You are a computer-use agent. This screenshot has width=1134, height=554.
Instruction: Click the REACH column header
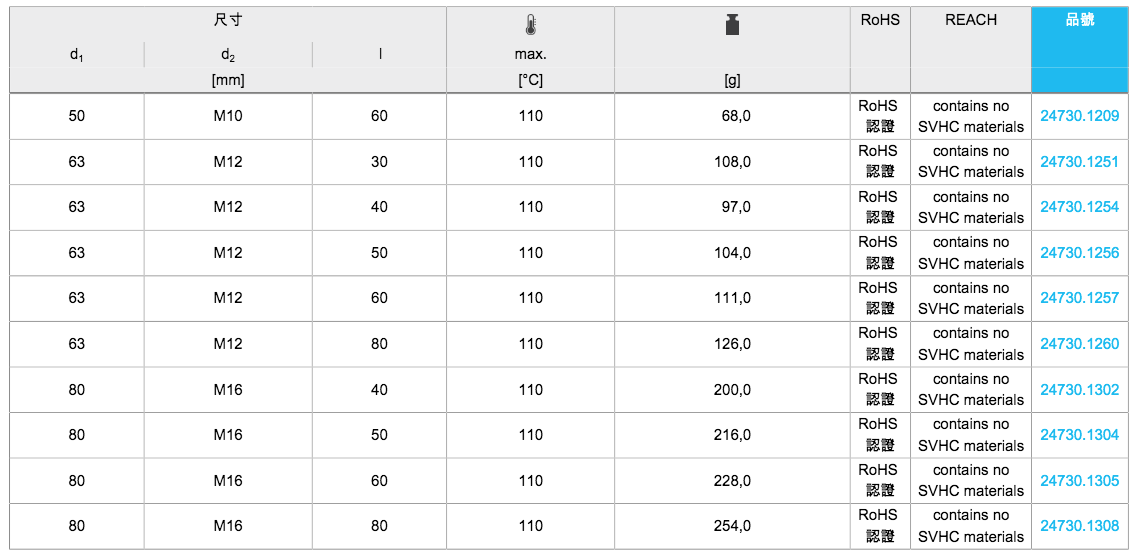[970, 20]
